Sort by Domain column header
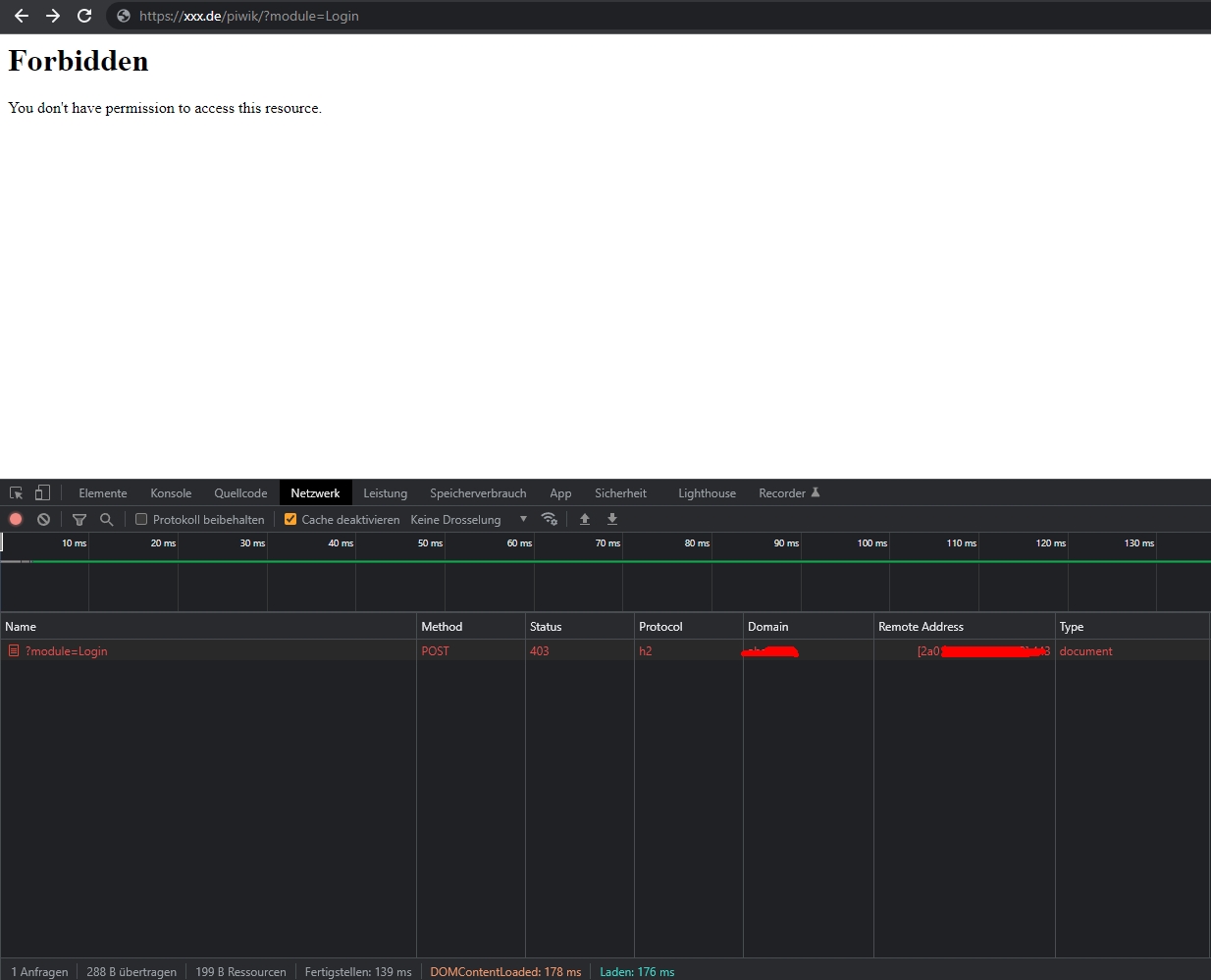 809,626
